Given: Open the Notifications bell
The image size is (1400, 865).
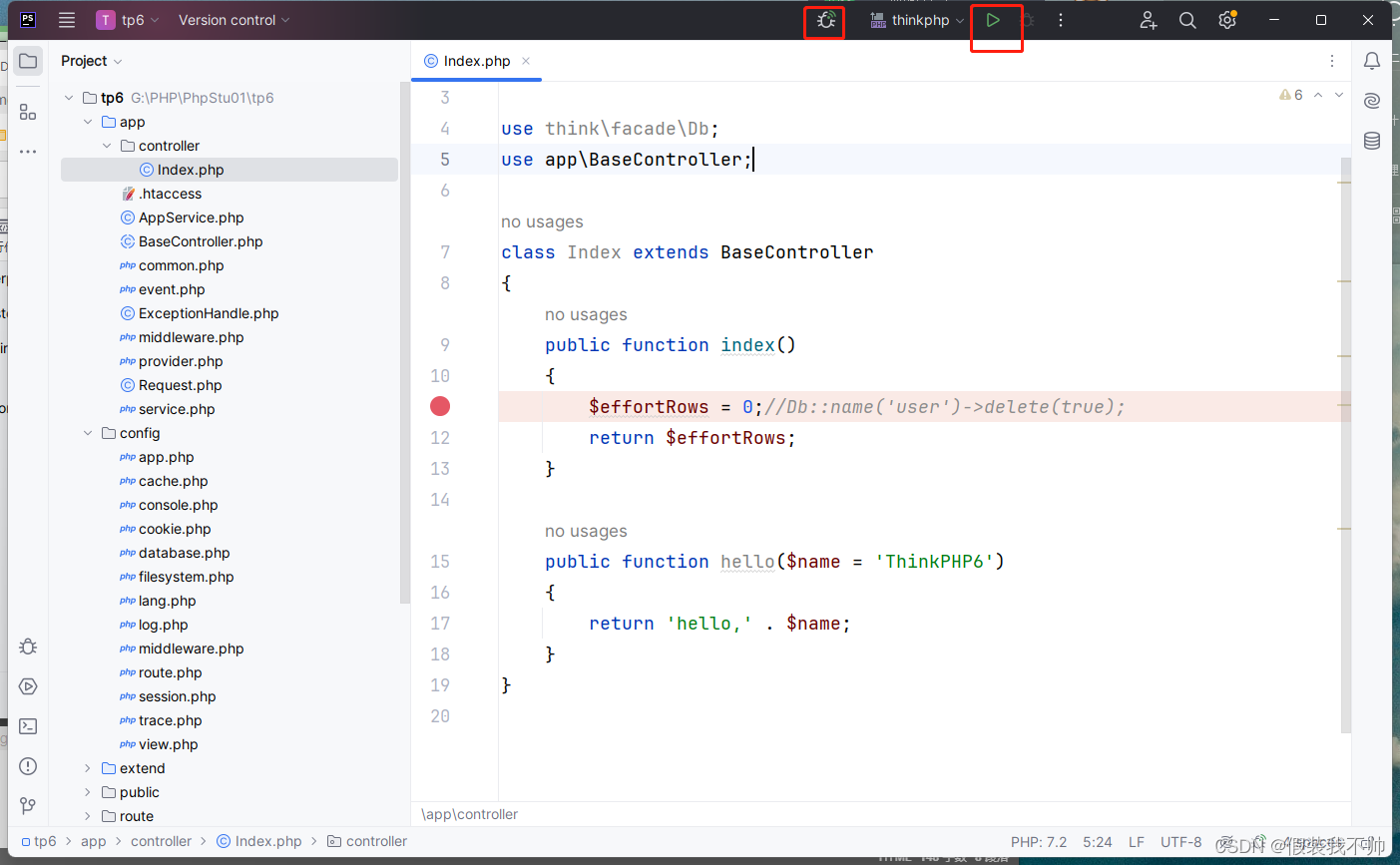Looking at the screenshot, I should 1372,61.
